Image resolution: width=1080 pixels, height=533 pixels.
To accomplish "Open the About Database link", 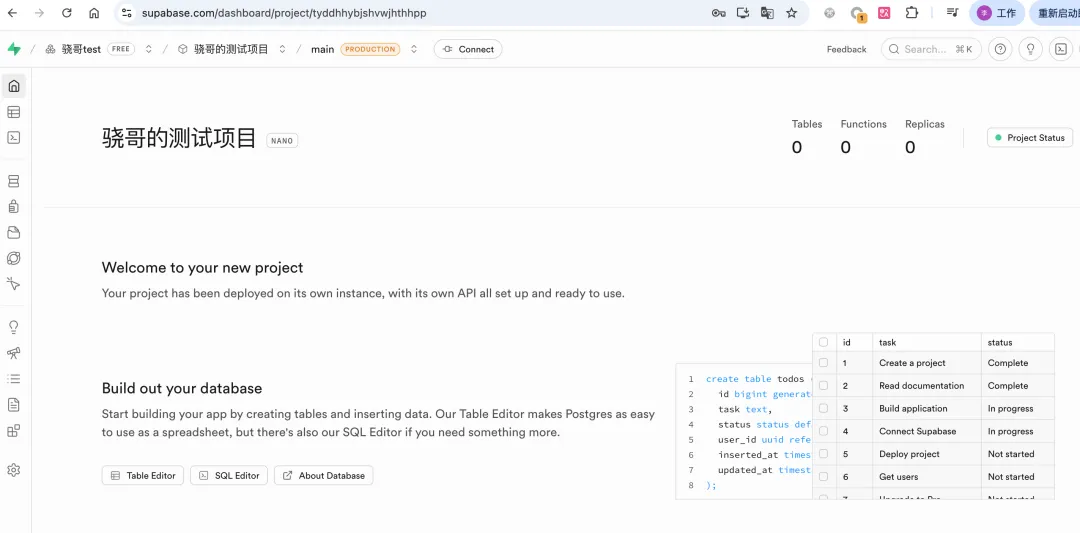I will (x=323, y=476).
